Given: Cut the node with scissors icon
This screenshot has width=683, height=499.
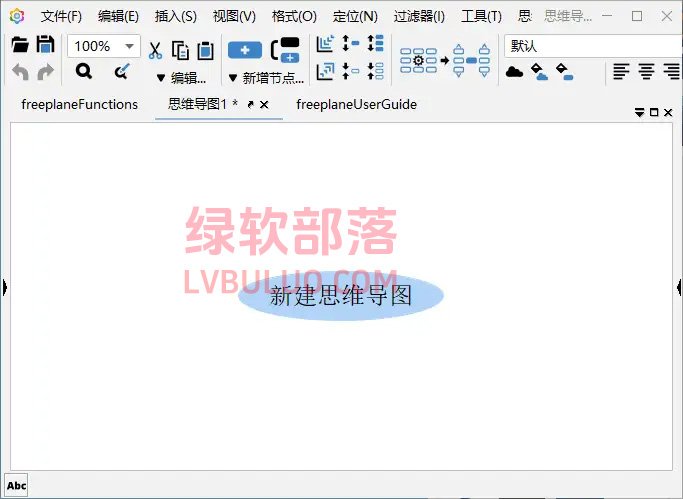Looking at the screenshot, I should tap(155, 51).
